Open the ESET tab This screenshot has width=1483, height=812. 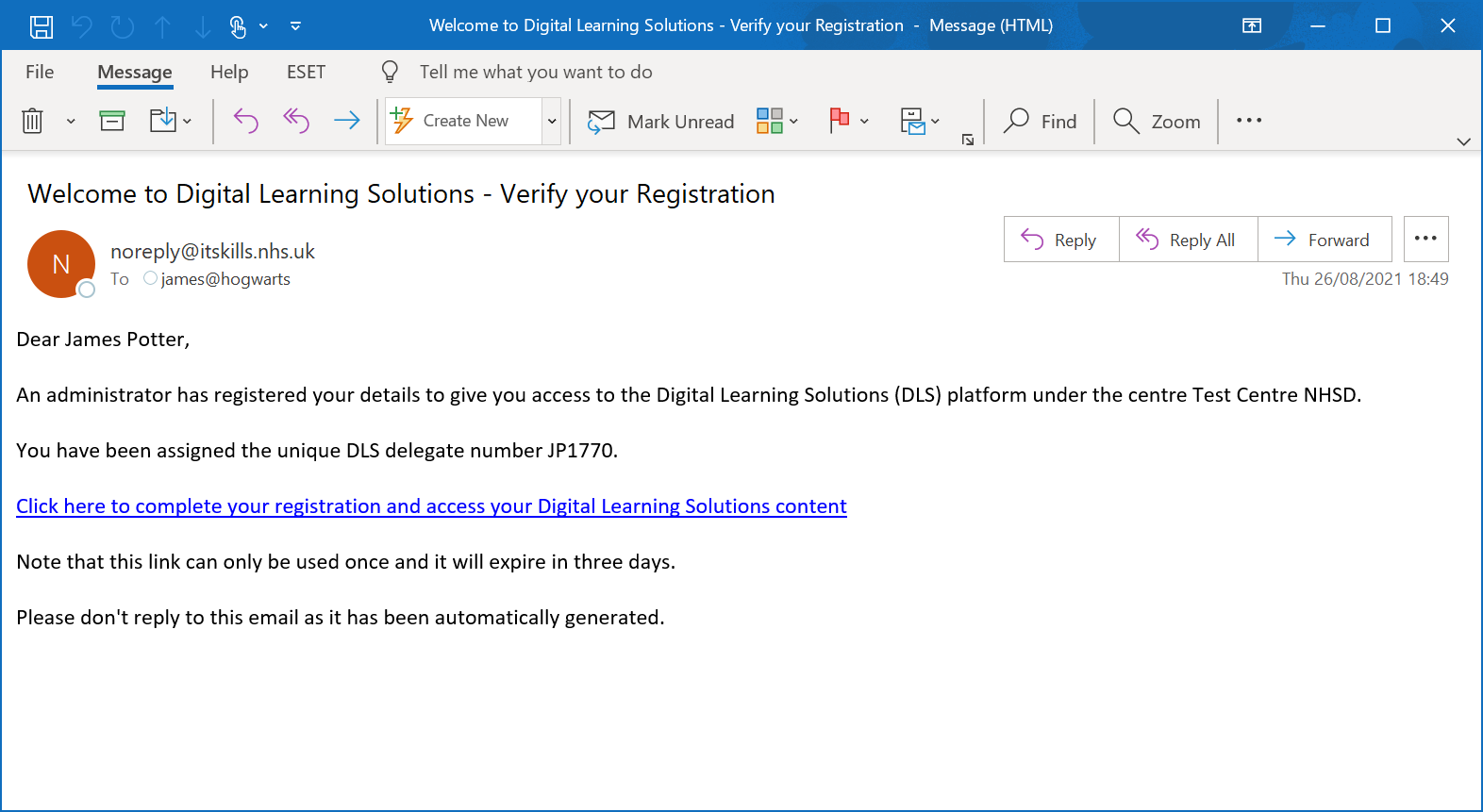[306, 72]
